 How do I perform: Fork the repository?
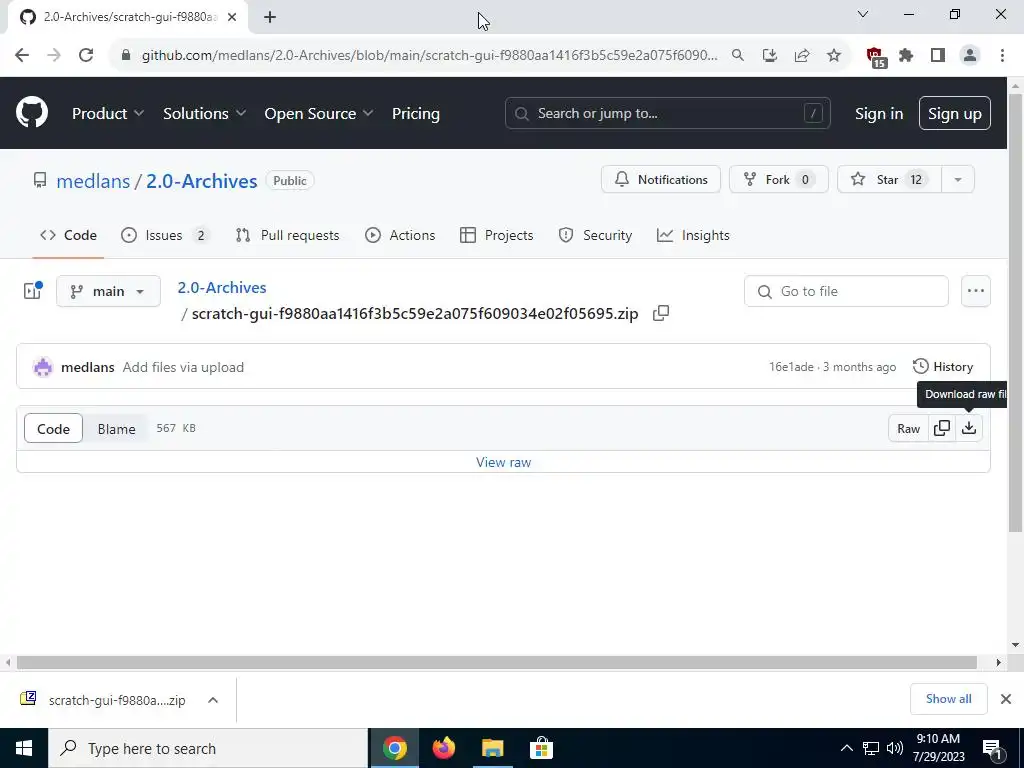point(778,180)
